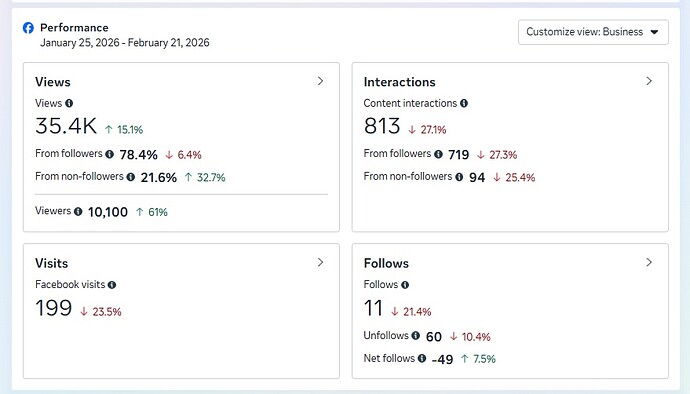Click the Facebook logo beside Performance
Screen dimensions: 690x394
point(28,28)
